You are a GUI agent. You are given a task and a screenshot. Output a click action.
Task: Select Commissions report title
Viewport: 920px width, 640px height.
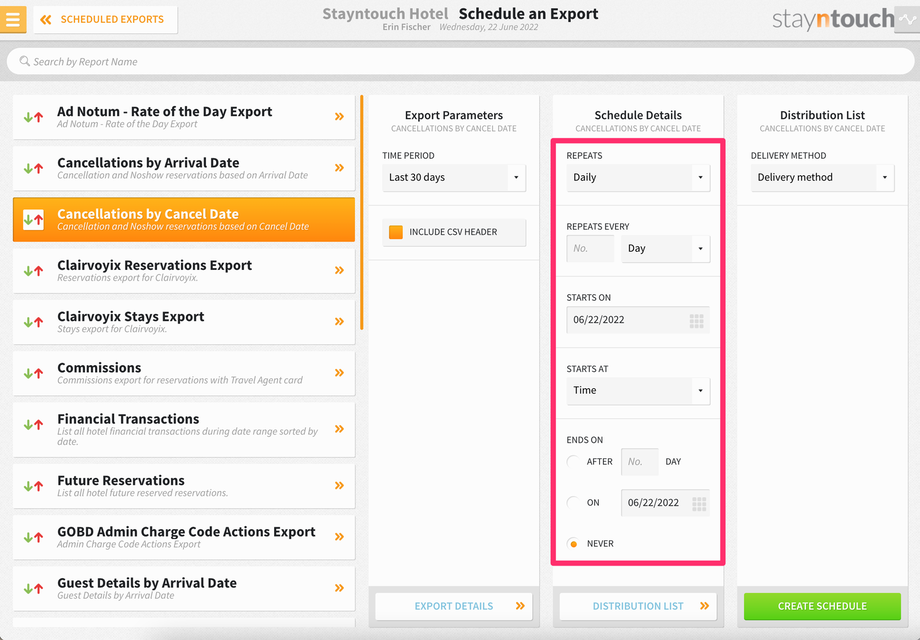(99, 368)
